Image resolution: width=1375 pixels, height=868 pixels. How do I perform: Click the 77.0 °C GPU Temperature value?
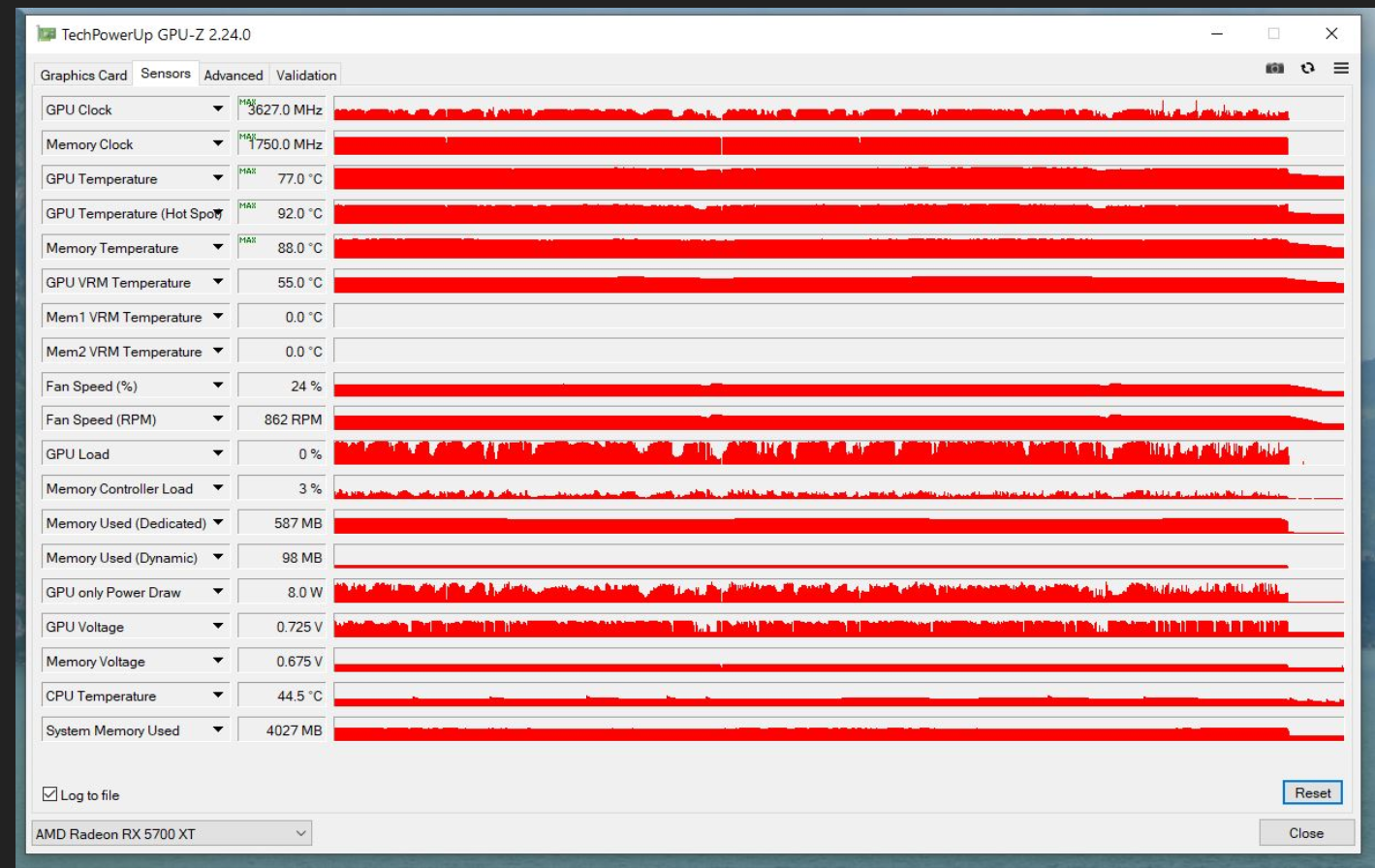click(x=282, y=178)
